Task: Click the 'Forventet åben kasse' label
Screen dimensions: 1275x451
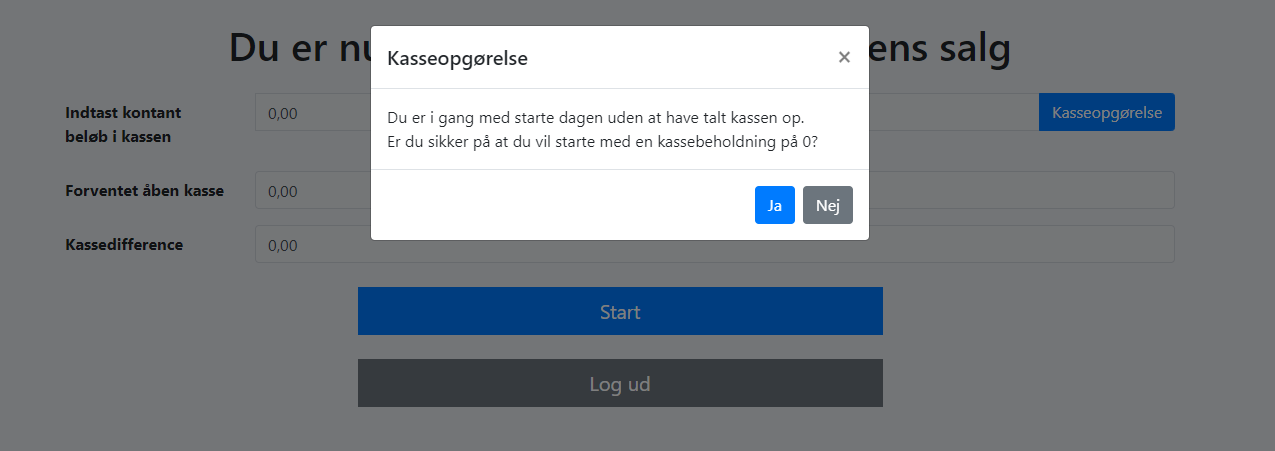Action: point(144,190)
